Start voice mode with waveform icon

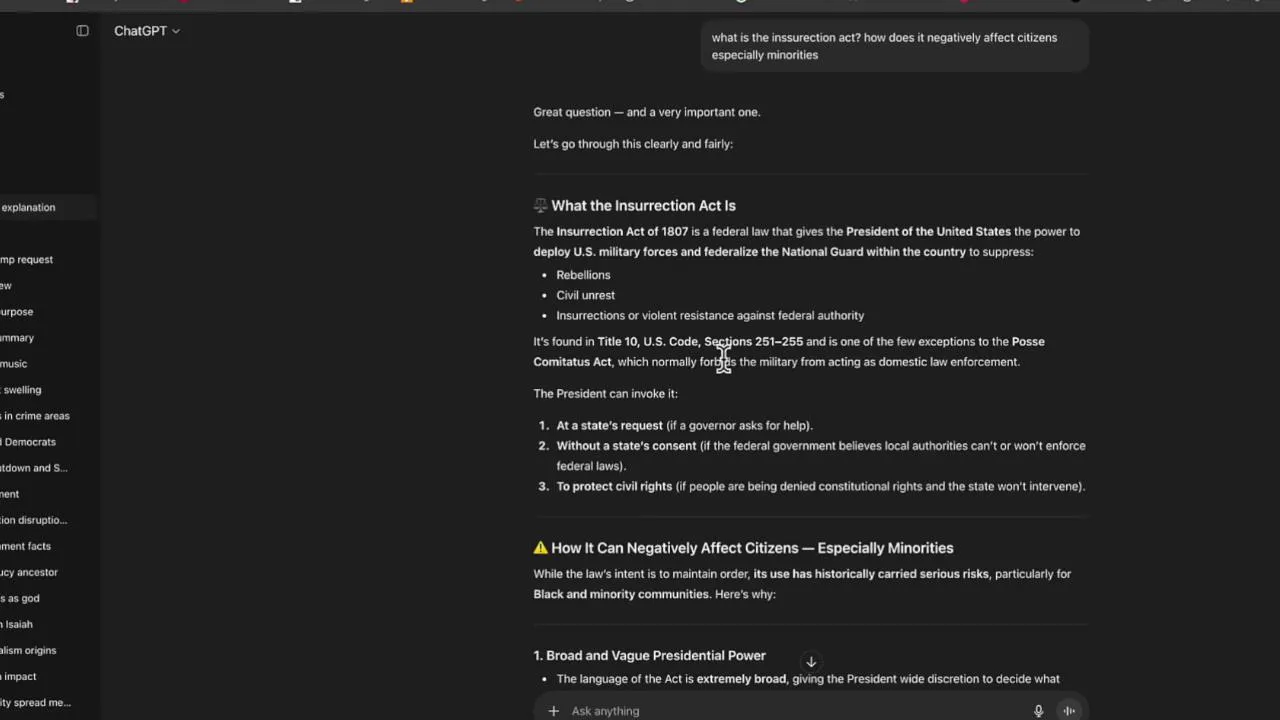[1069, 711]
